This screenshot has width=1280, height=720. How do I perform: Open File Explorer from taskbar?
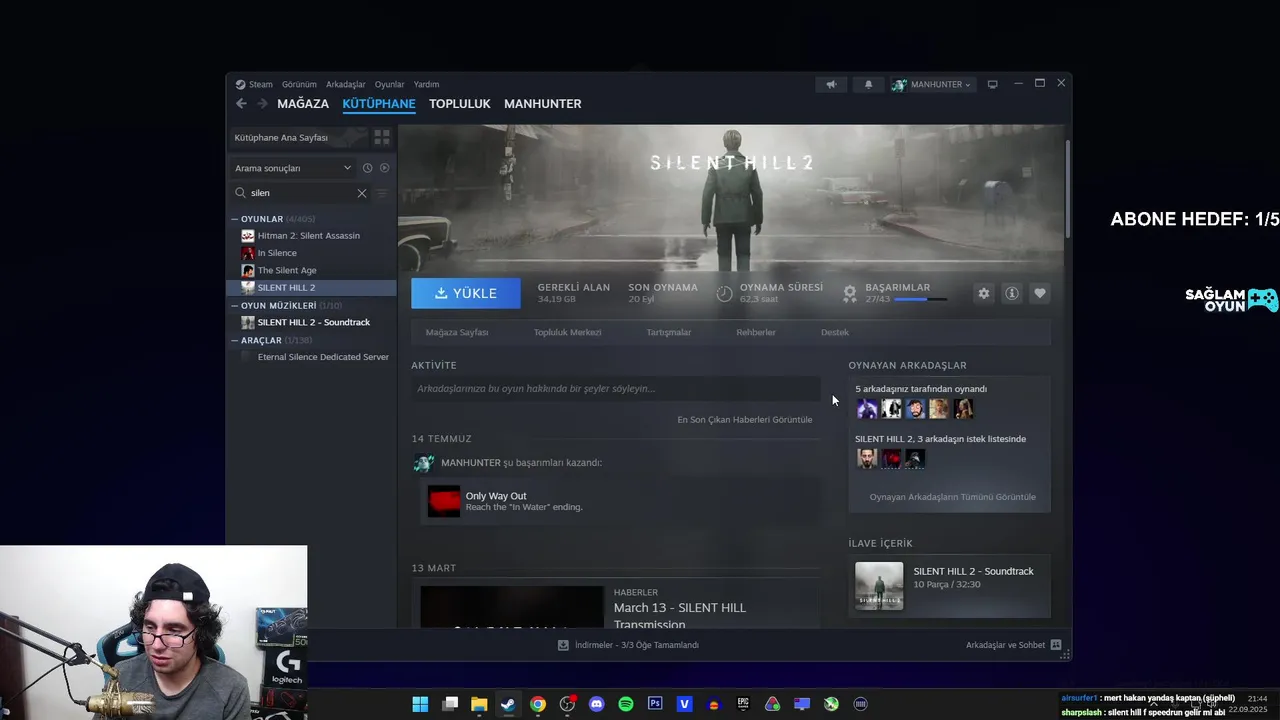pos(479,704)
